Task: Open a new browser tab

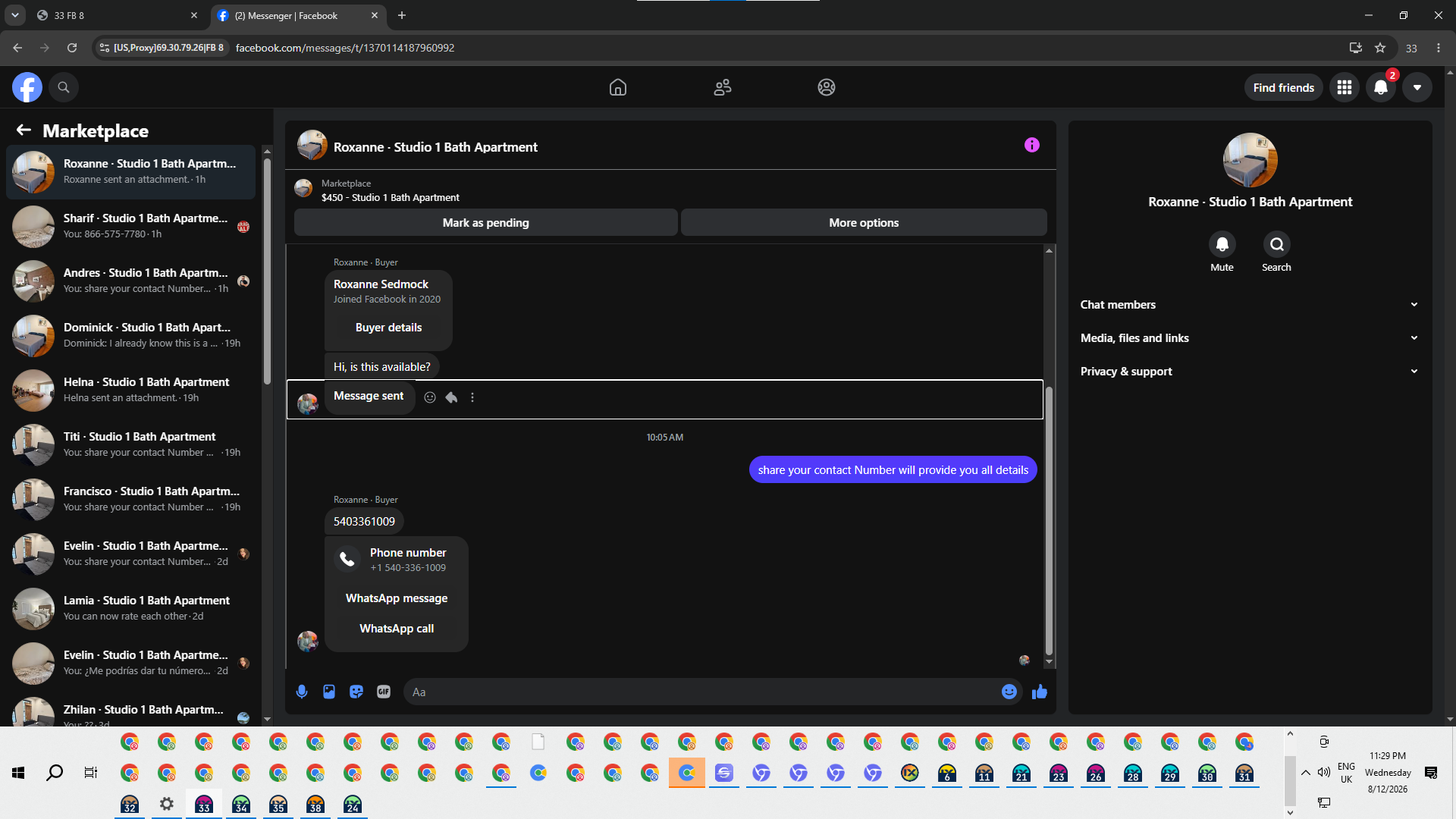Action: click(402, 15)
